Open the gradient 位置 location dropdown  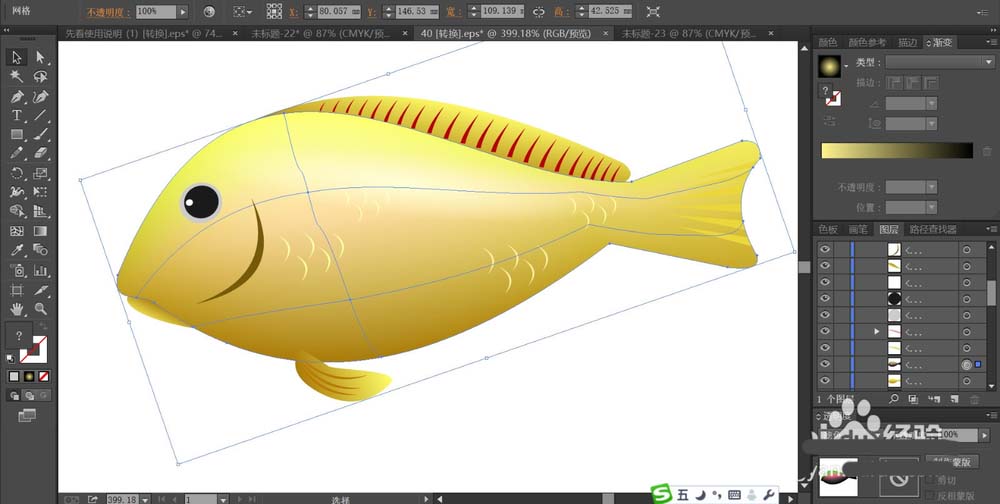tap(932, 207)
